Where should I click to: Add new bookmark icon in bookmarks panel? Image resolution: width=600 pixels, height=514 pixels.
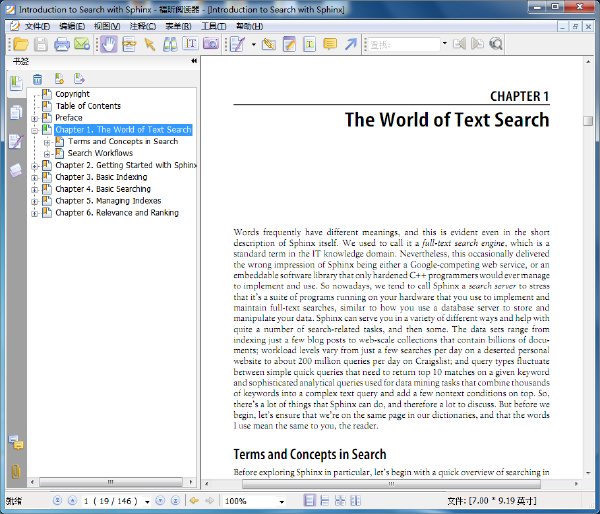(59, 79)
